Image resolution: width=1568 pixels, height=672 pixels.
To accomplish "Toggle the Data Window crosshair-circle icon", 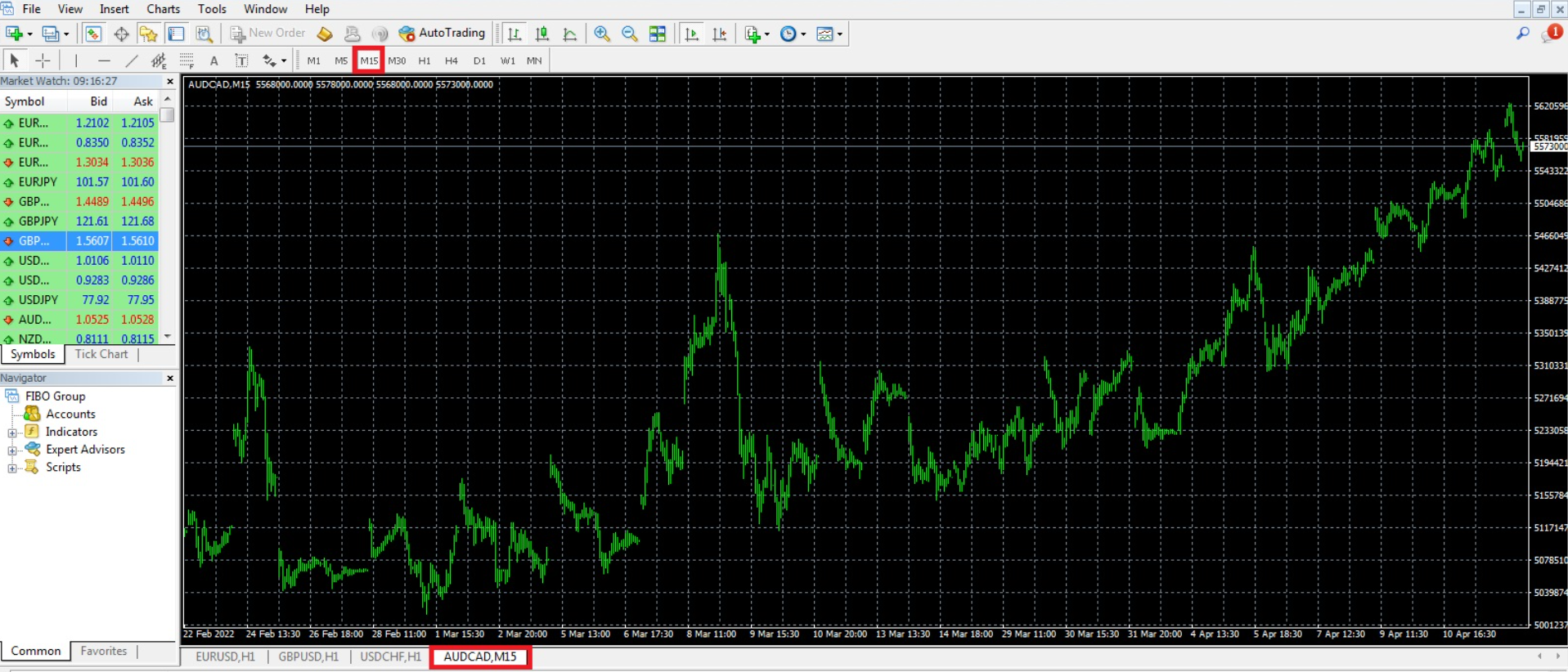I will [x=121, y=34].
